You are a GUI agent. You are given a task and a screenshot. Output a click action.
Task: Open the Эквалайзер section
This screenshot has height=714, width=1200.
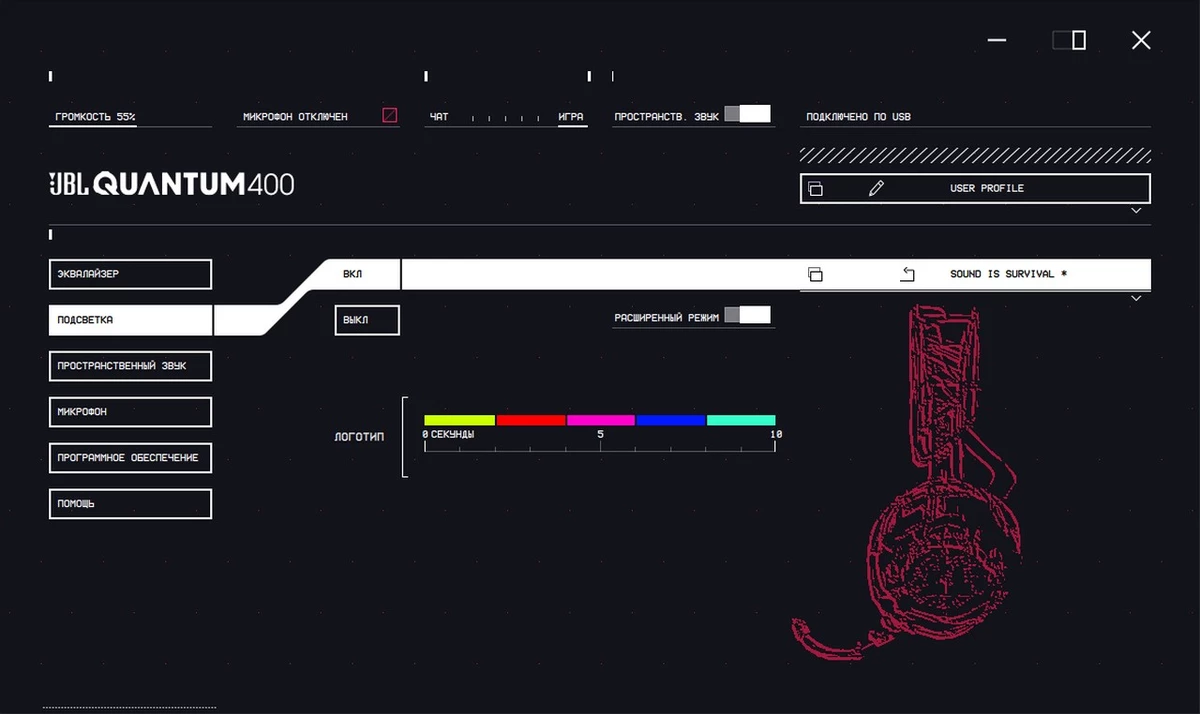click(130, 274)
